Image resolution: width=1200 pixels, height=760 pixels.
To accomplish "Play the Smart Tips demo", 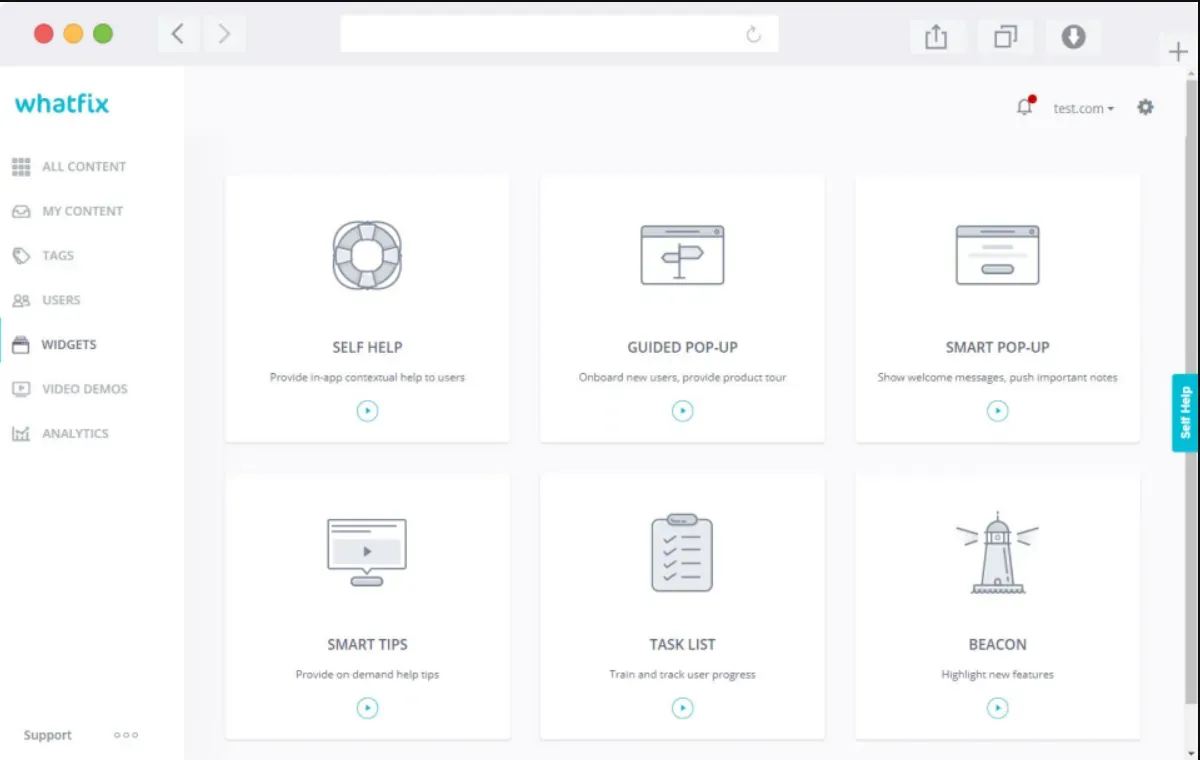I will 367,707.
